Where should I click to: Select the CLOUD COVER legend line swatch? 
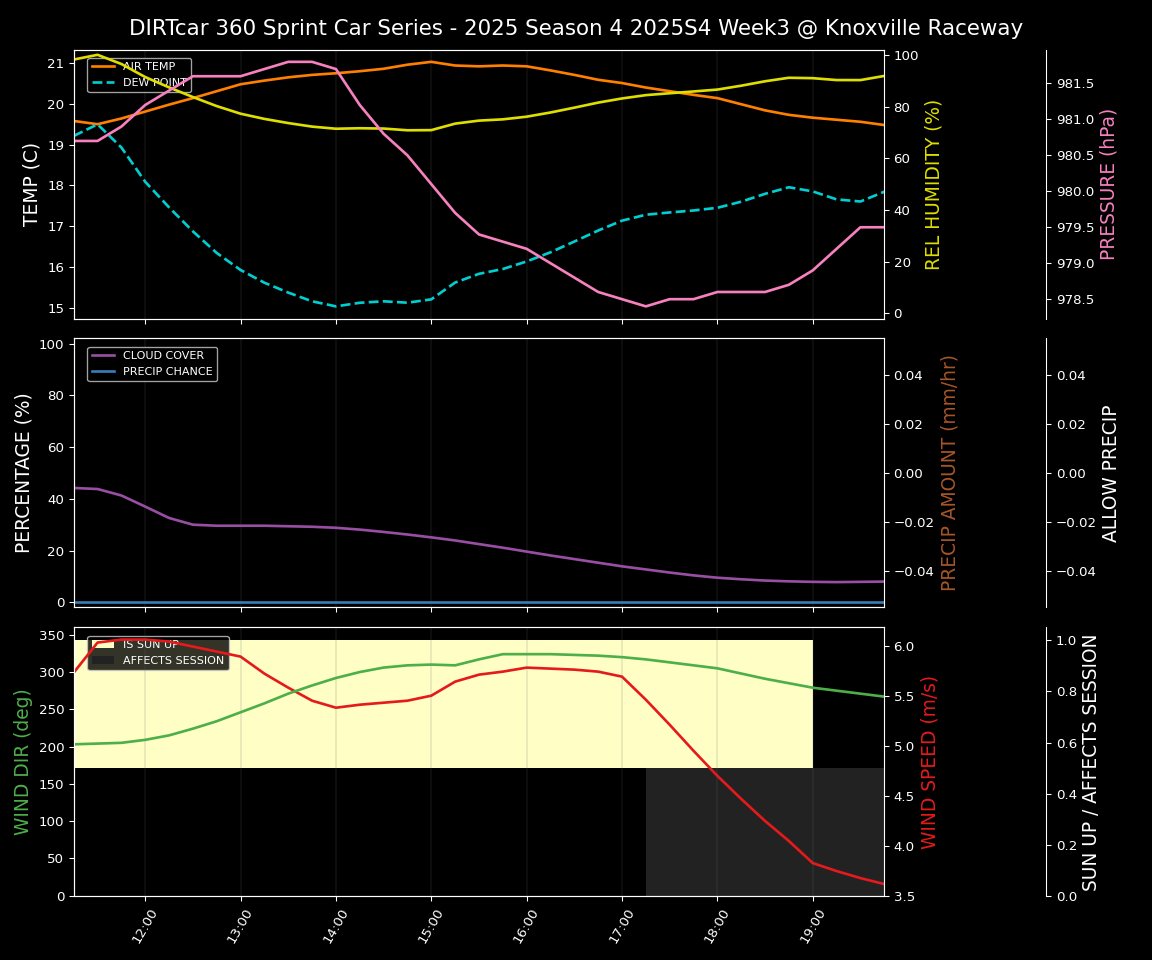click(104, 356)
